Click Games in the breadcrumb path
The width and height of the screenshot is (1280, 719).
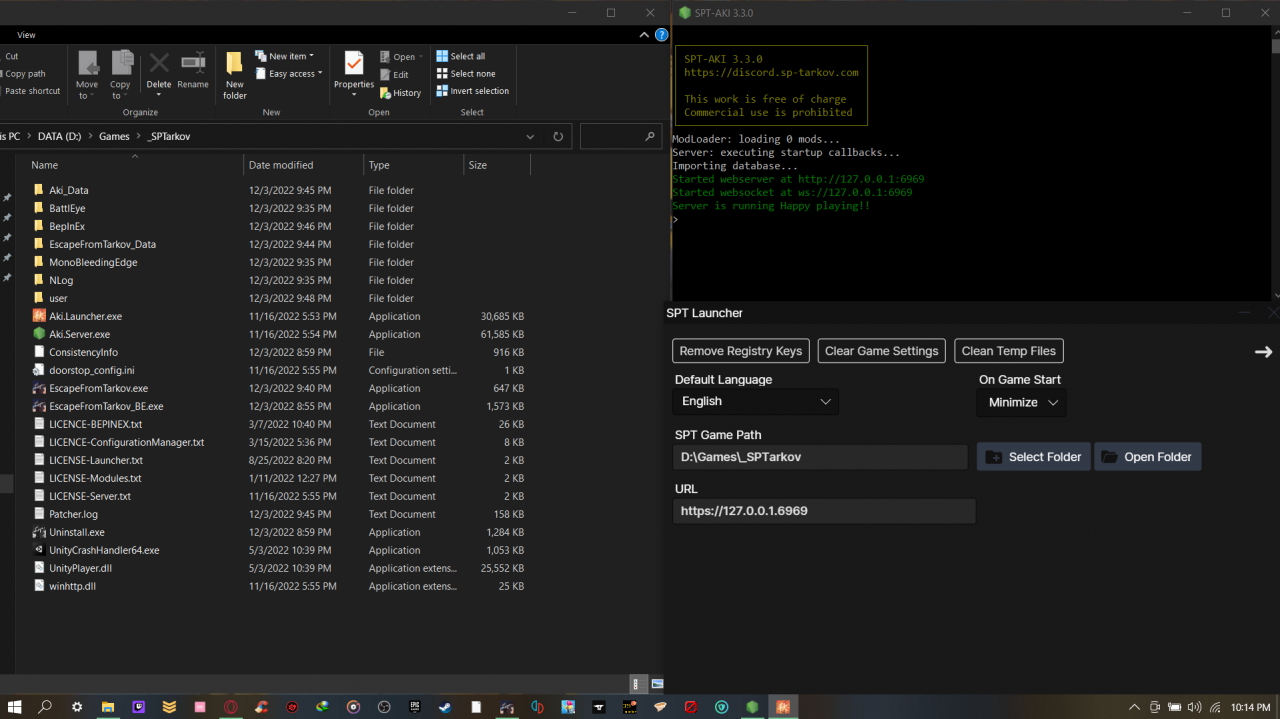click(x=114, y=136)
